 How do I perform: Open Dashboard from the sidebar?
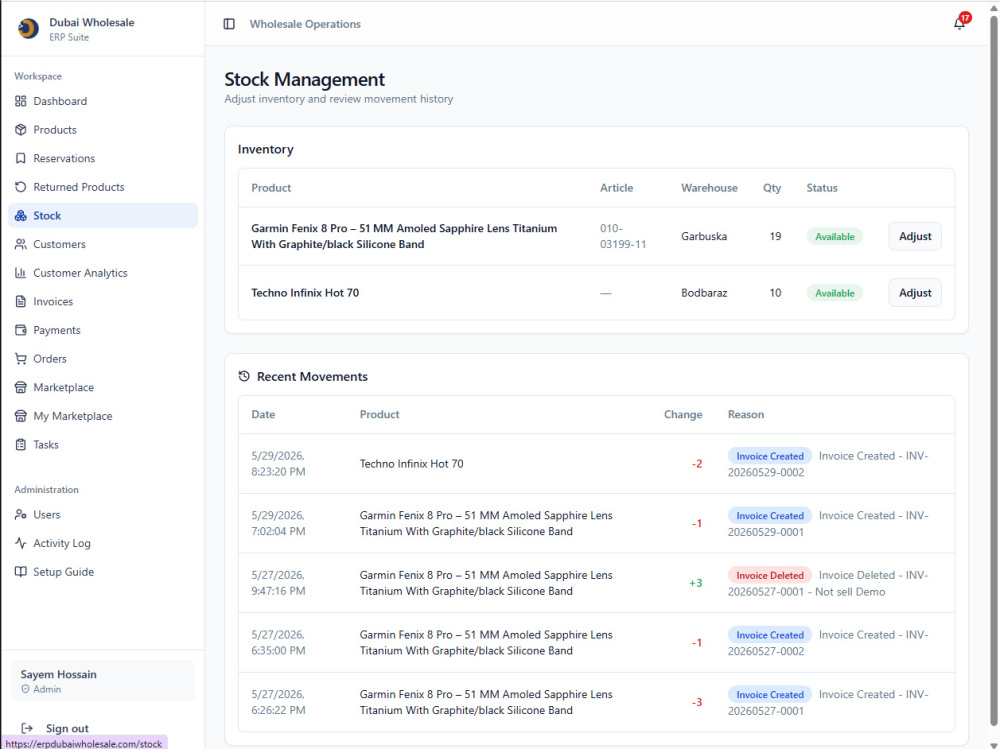pyautogui.click(x=103, y=101)
